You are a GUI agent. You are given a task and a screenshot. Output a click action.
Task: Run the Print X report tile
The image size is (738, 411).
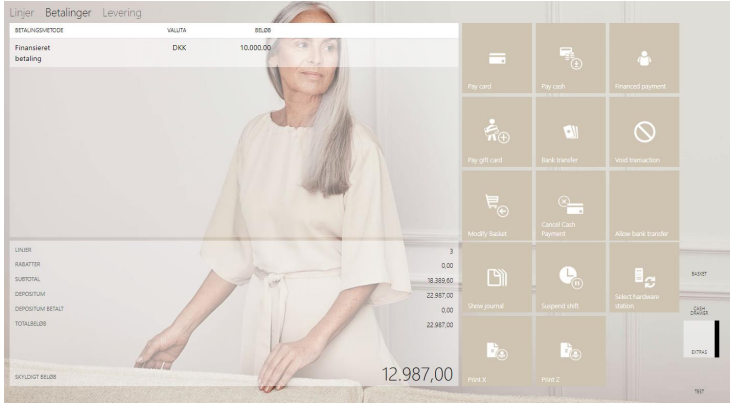(x=496, y=351)
